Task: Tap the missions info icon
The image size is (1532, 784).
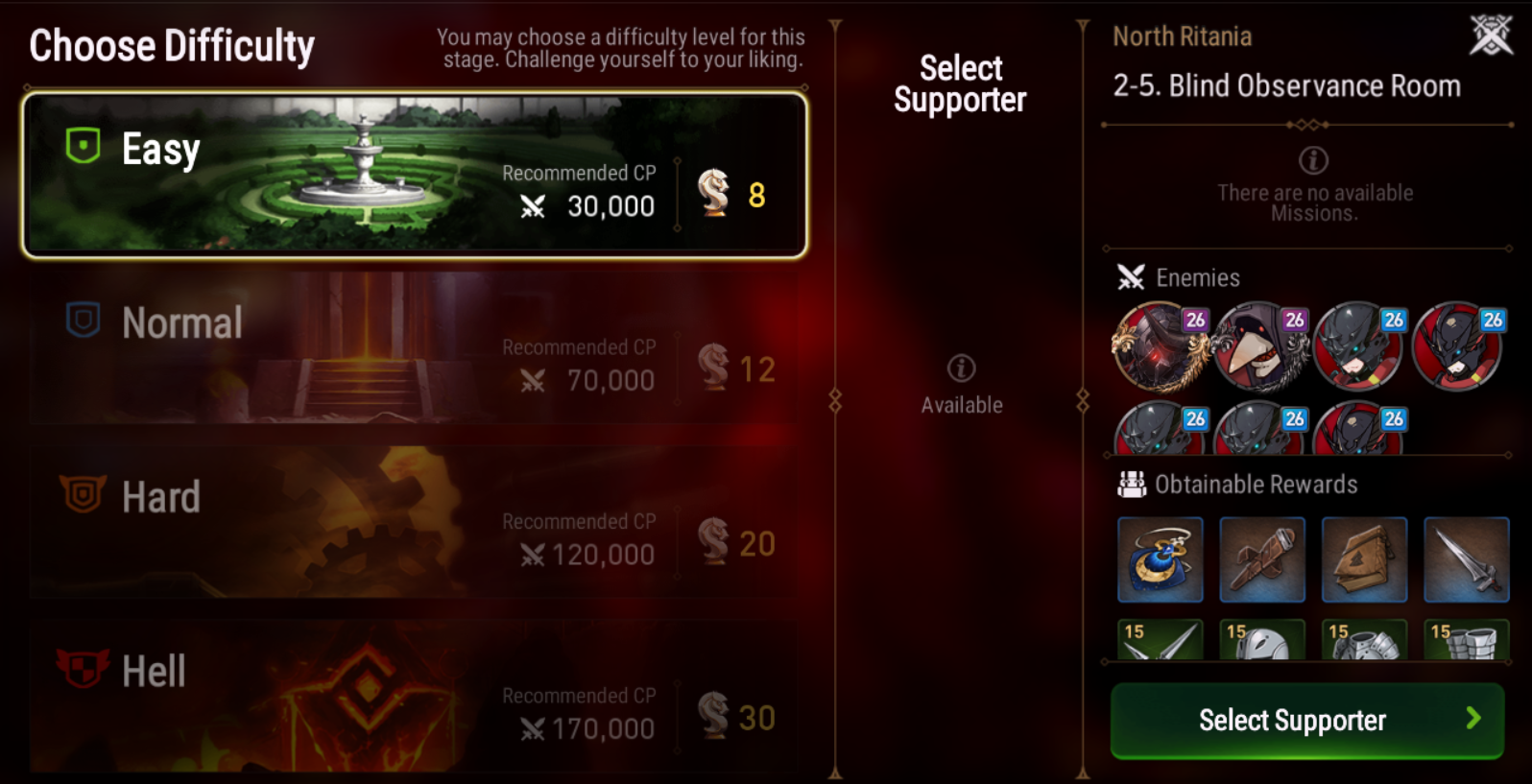Action: [1313, 160]
